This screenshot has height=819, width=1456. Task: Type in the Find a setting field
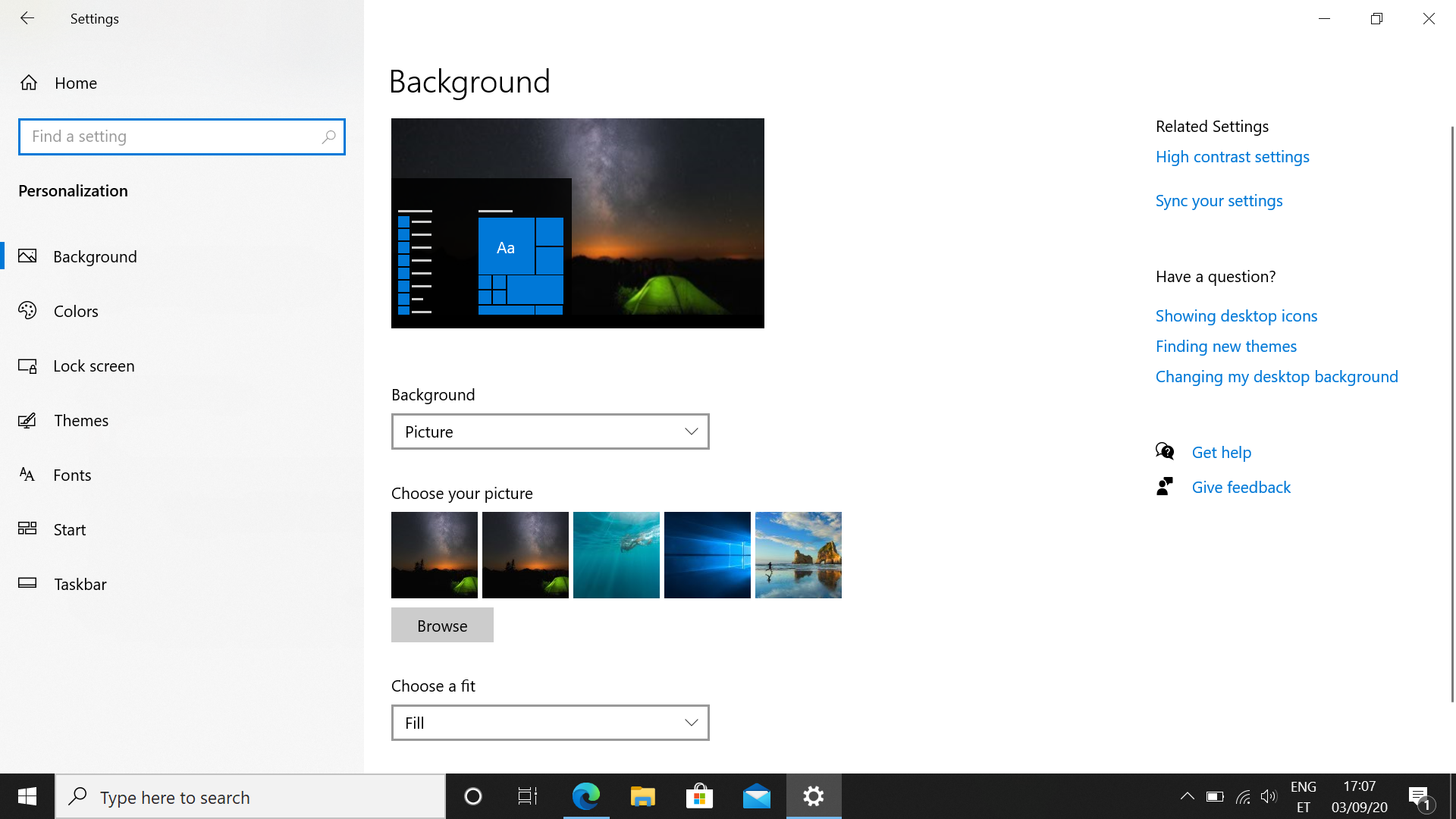pyautogui.click(x=171, y=136)
